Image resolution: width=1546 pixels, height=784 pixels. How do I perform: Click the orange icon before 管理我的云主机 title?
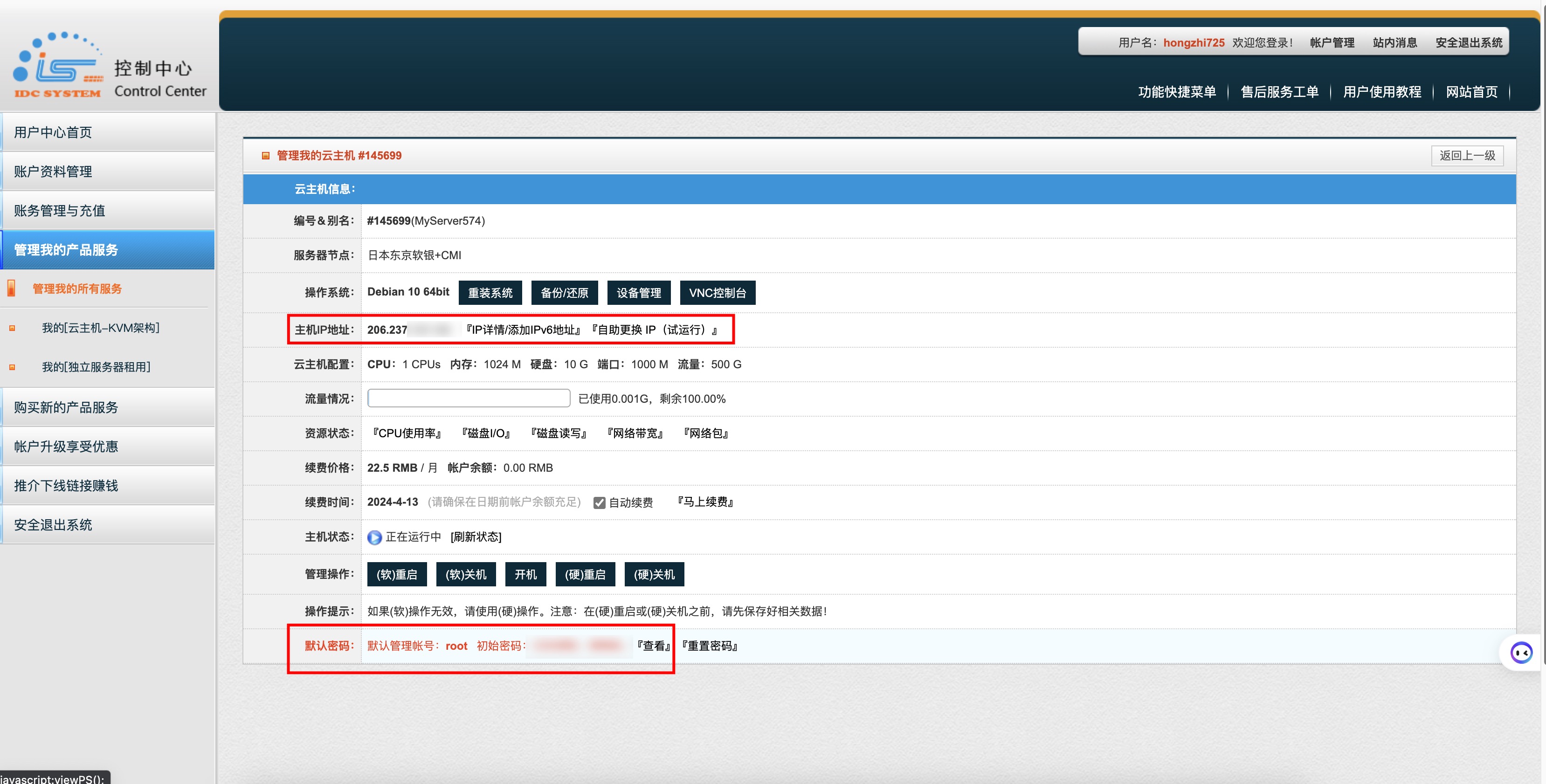(x=265, y=156)
